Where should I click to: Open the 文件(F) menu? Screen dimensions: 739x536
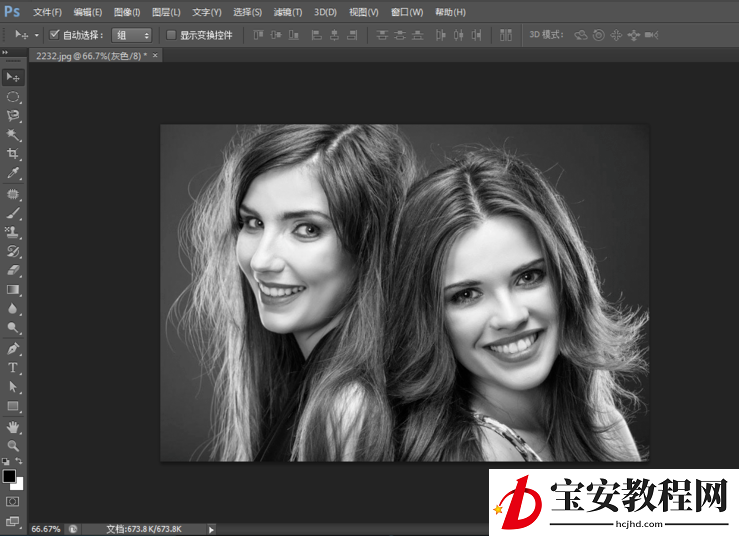click(47, 12)
